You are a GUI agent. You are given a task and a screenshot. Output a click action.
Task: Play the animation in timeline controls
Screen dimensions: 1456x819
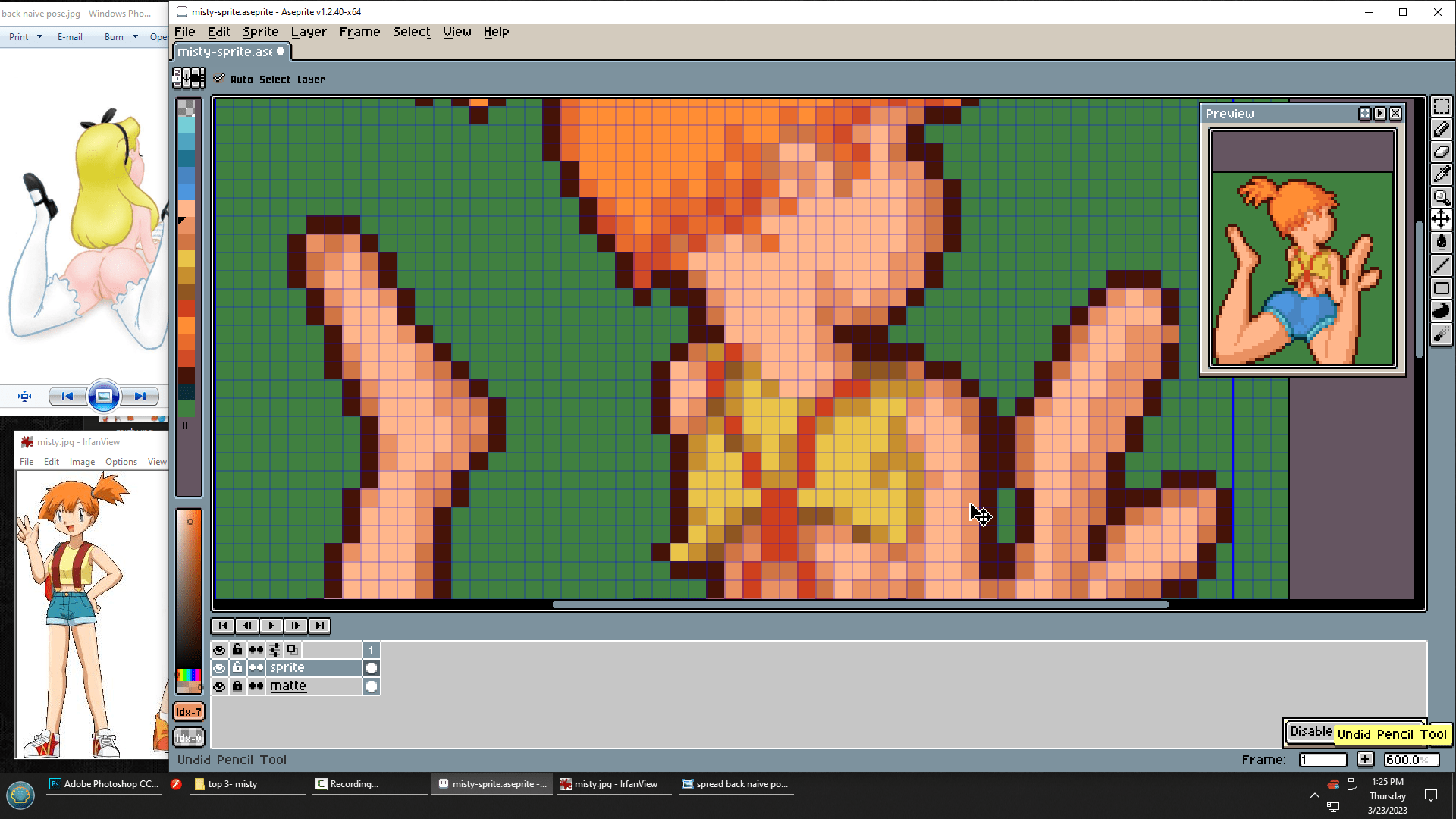pyautogui.click(x=271, y=626)
